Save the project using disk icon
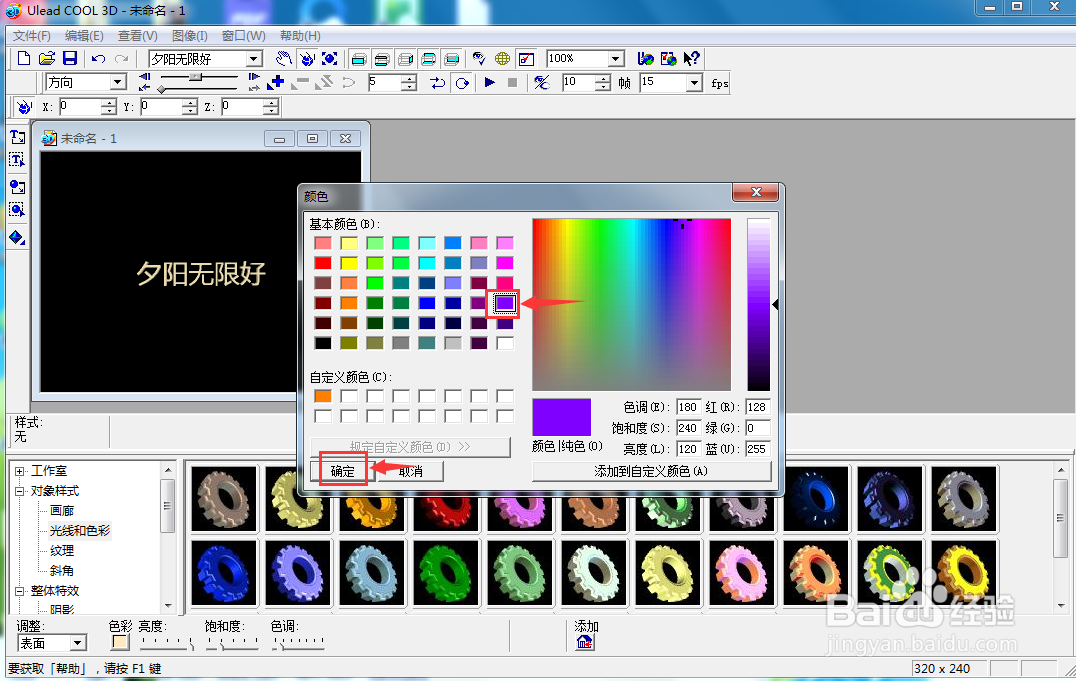The image size is (1076, 681). tap(70, 58)
